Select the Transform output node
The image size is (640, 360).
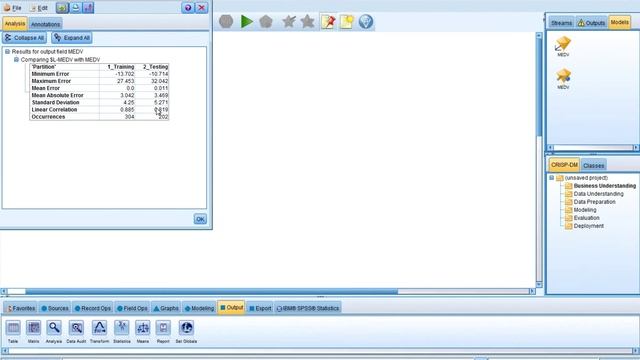pos(99,331)
